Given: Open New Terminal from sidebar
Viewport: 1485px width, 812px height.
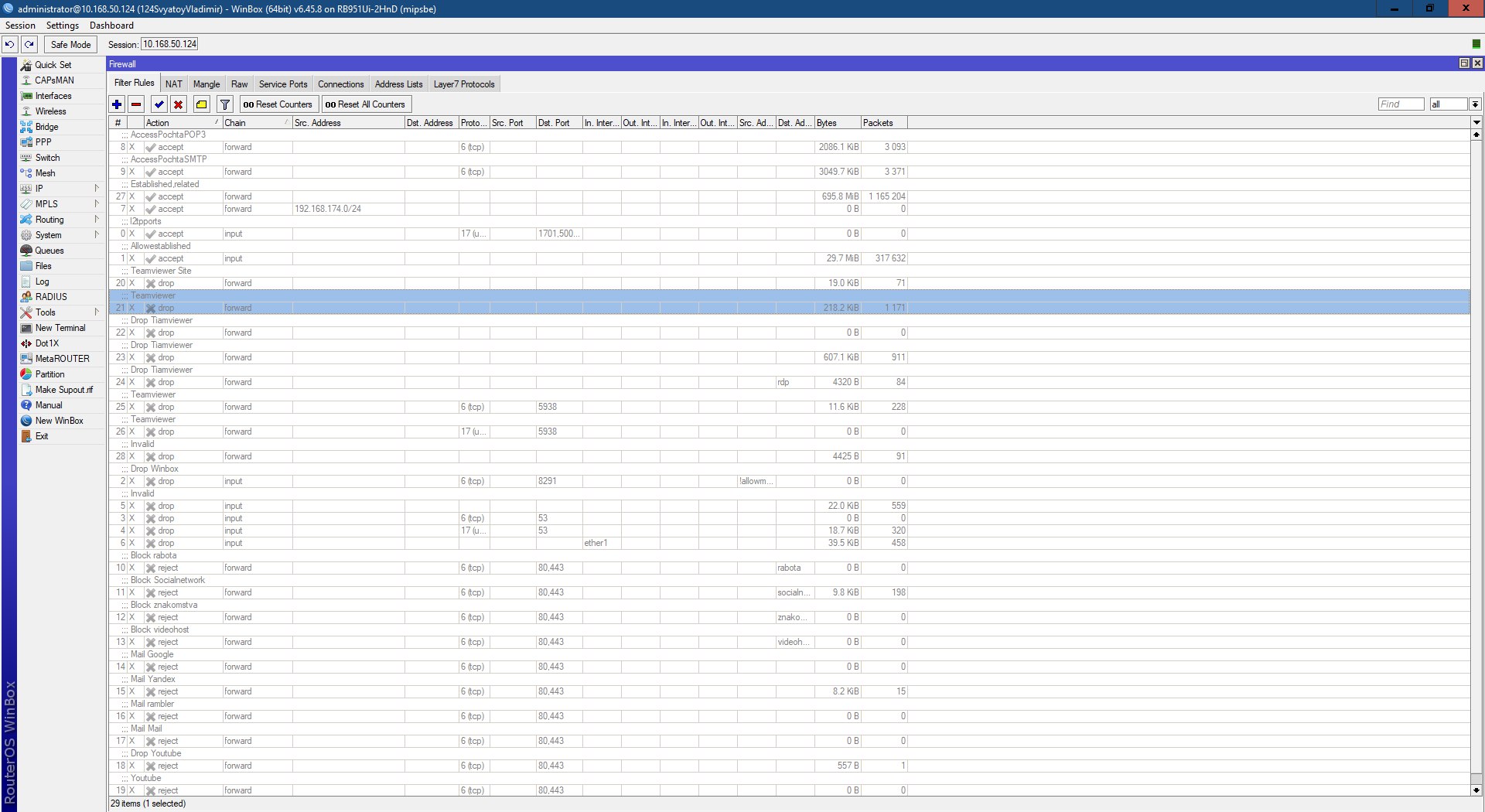Looking at the screenshot, I should point(62,328).
